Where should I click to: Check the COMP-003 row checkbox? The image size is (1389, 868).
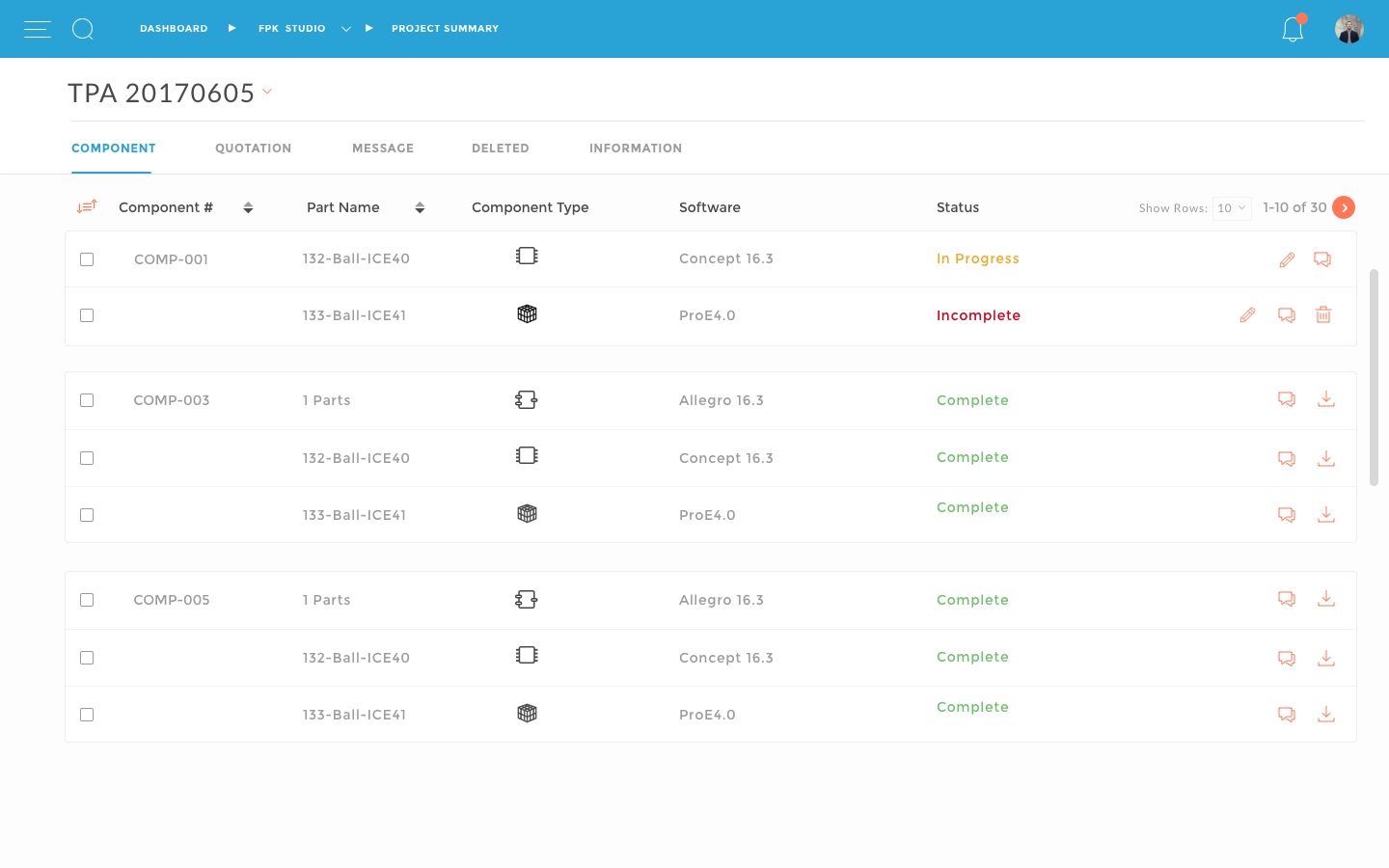[x=87, y=400]
